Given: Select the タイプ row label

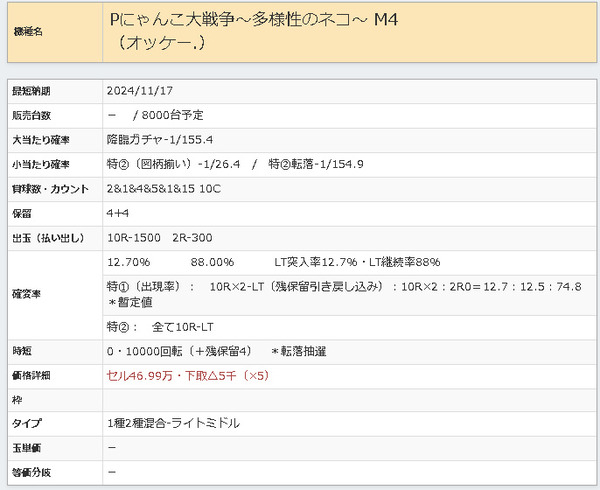Looking at the screenshot, I should tap(26, 423).
